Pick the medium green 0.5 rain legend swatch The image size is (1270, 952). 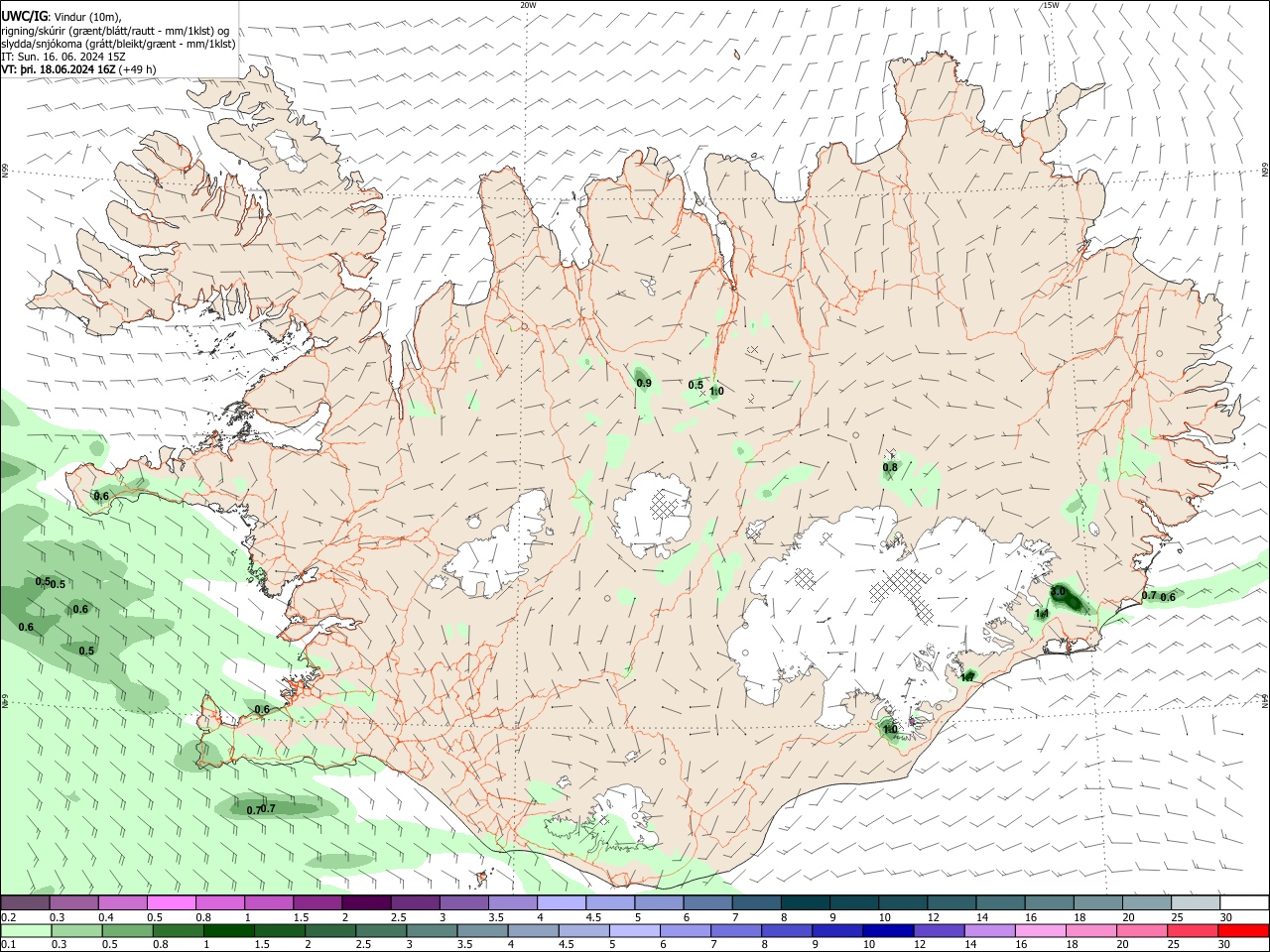[x=128, y=930]
